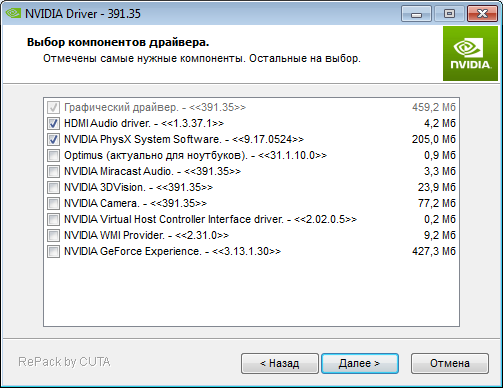The height and width of the screenshot is (388, 503).
Task: Cancel installation with Отмена button
Action: click(x=450, y=363)
